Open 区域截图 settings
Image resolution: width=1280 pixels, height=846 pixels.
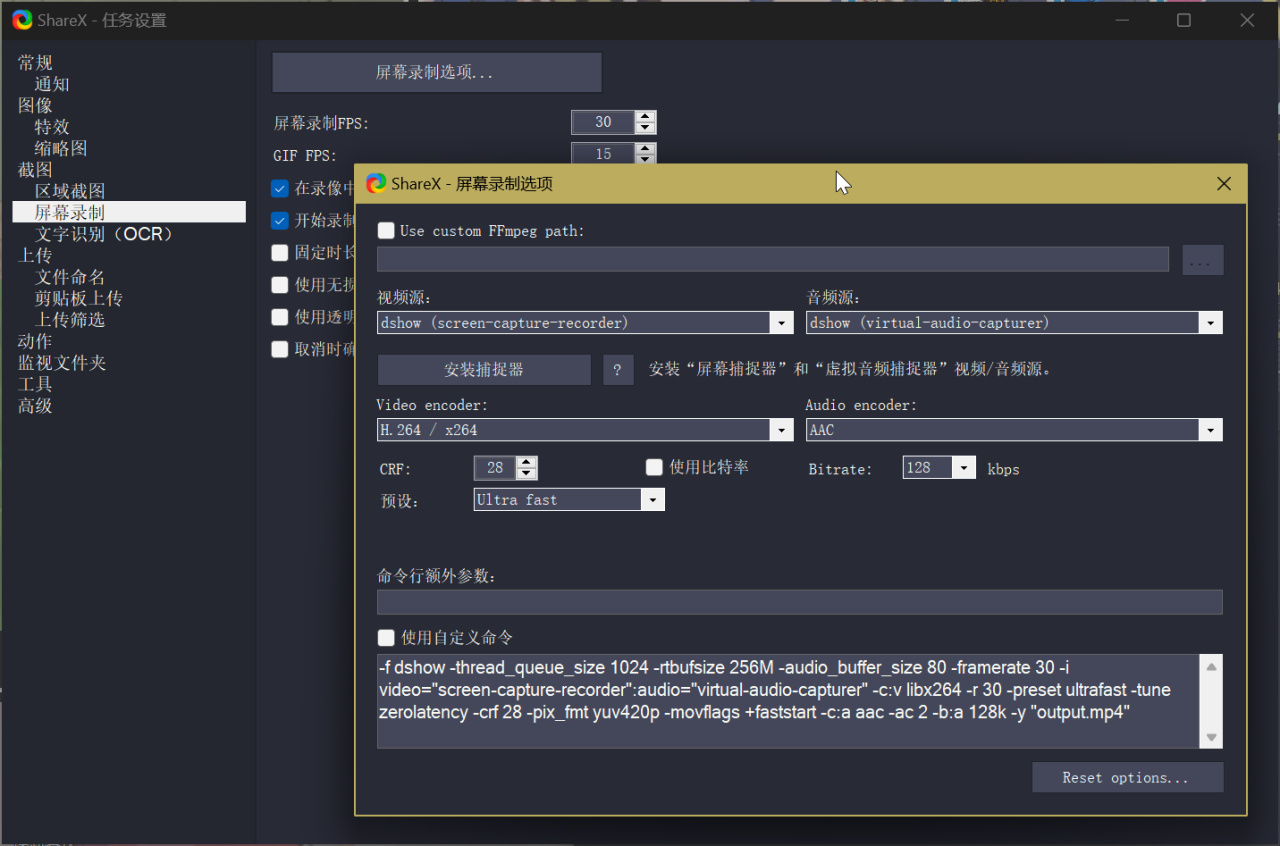click(70, 191)
